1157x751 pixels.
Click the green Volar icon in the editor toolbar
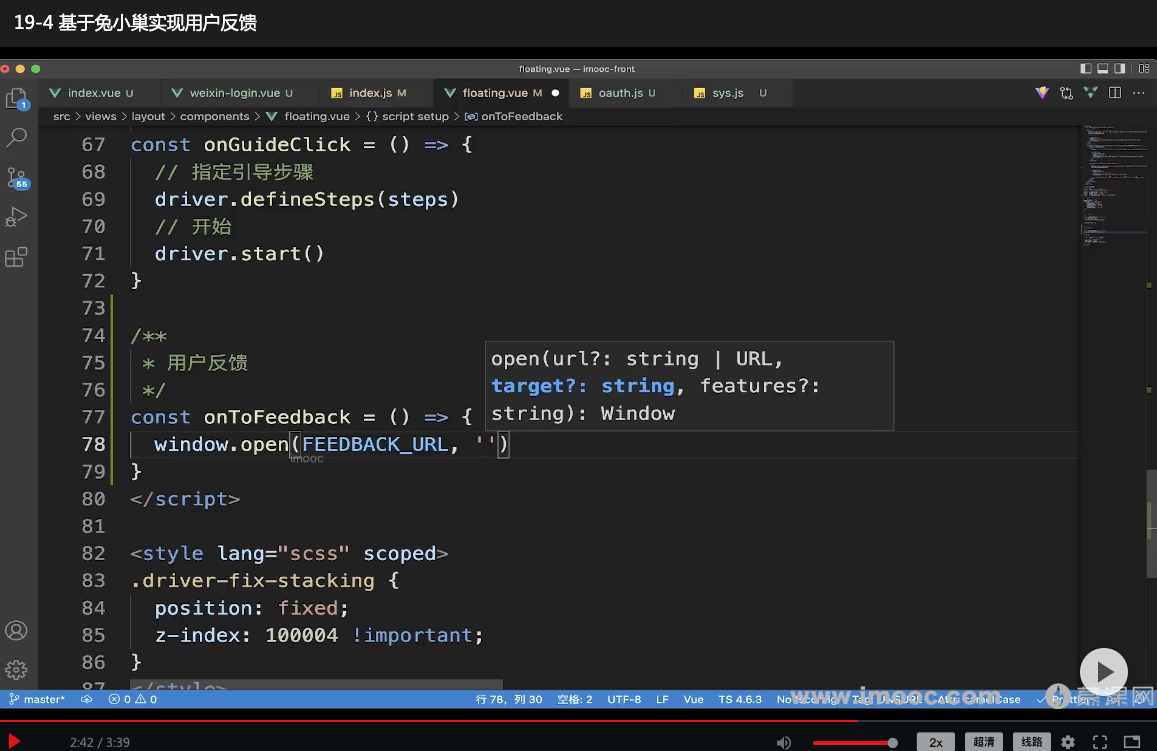(x=1091, y=93)
